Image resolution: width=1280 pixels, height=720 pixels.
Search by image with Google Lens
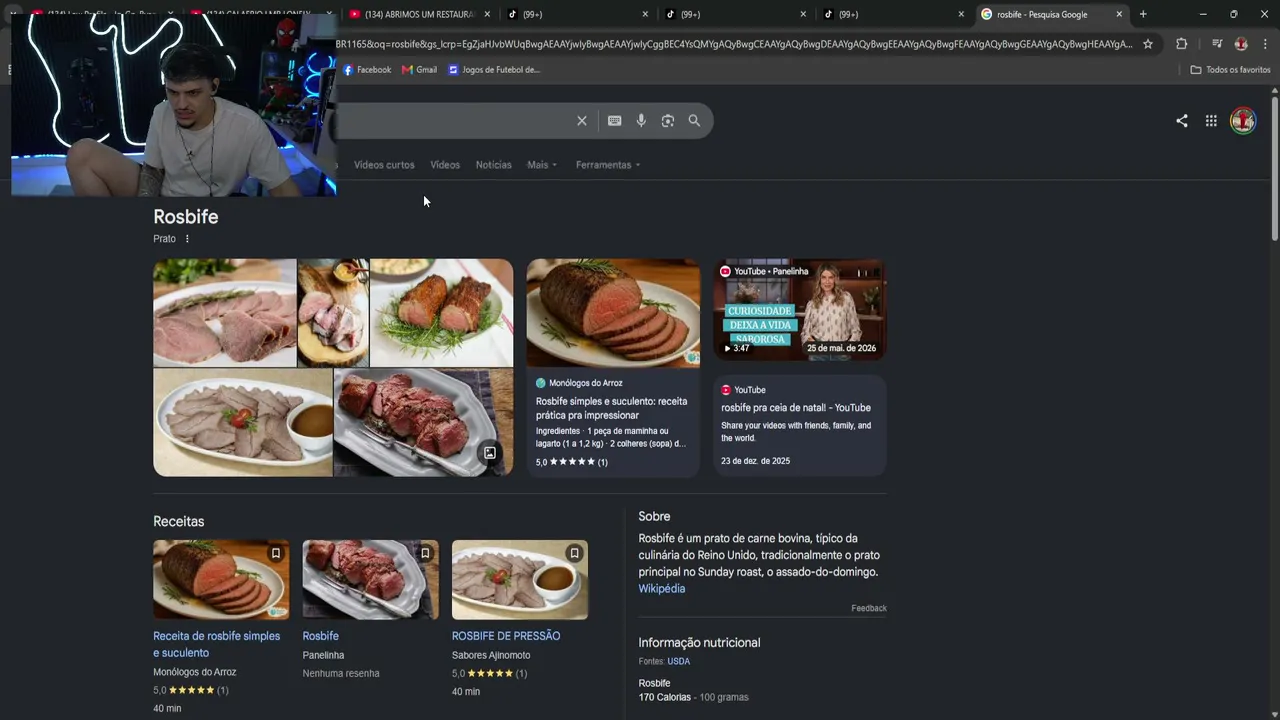coord(668,121)
